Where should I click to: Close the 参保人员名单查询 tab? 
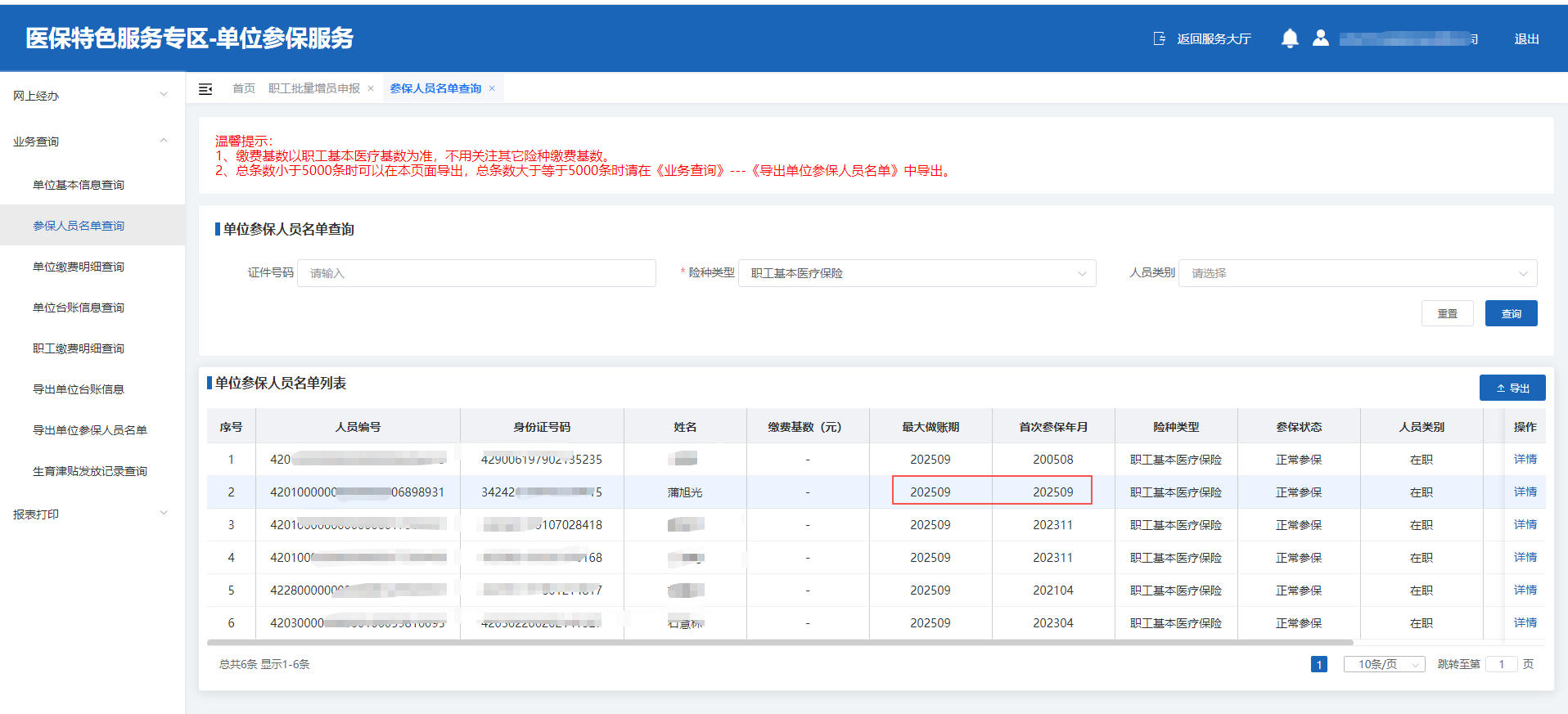492,88
